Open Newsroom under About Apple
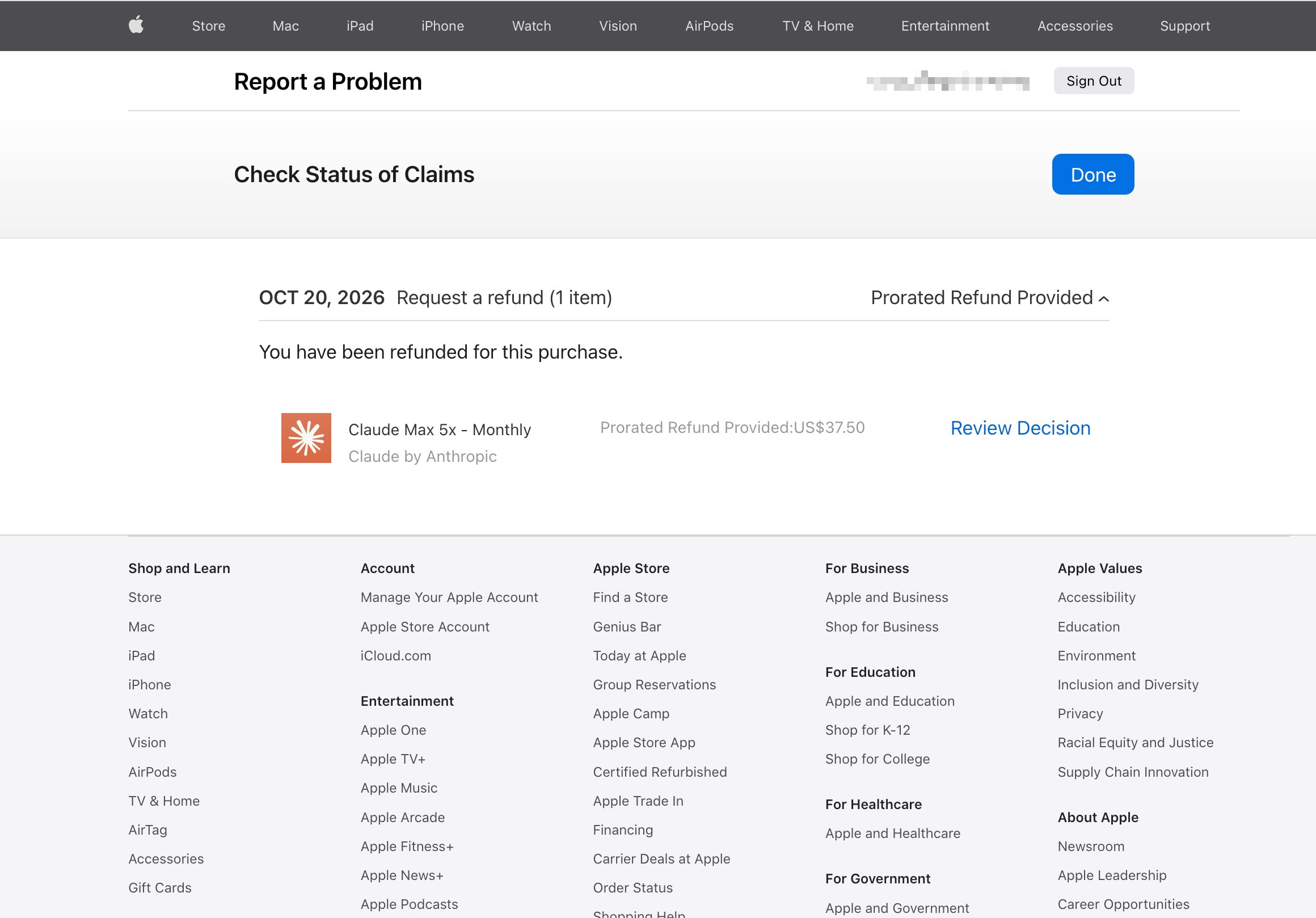Image resolution: width=1316 pixels, height=918 pixels. pos(1091,847)
